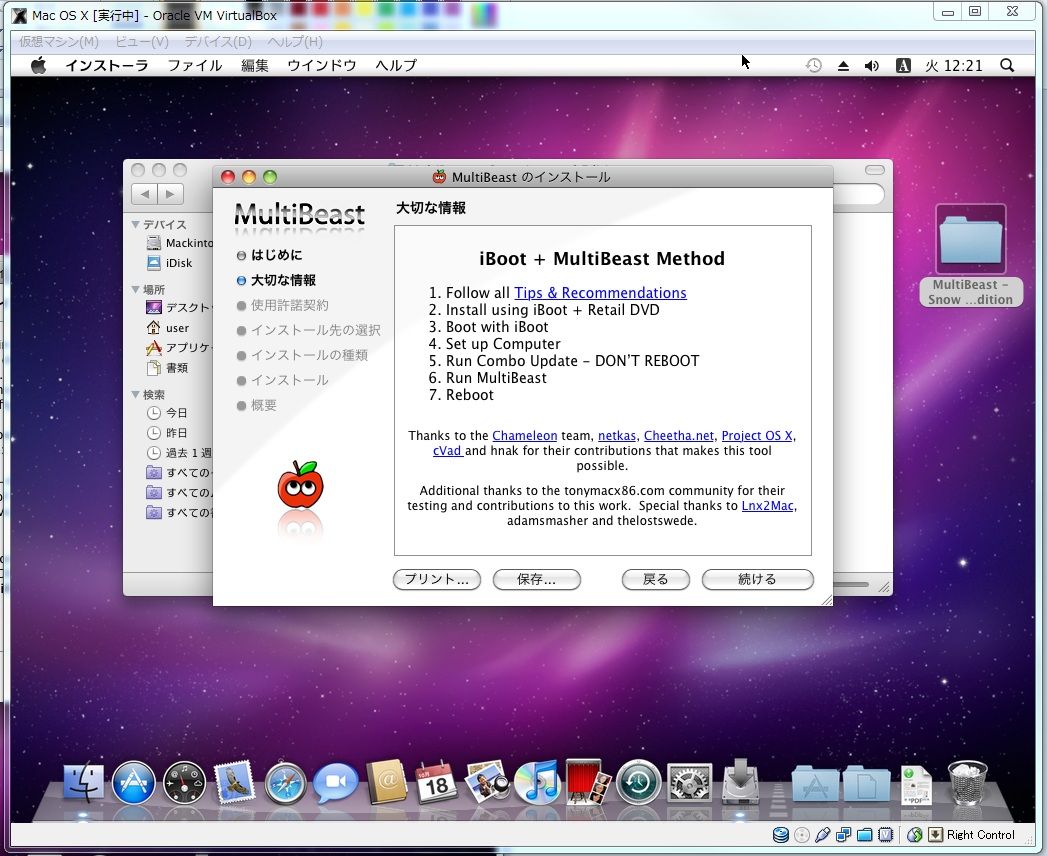Open iTunes from the dock
The image size is (1047, 856).
pos(538,782)
